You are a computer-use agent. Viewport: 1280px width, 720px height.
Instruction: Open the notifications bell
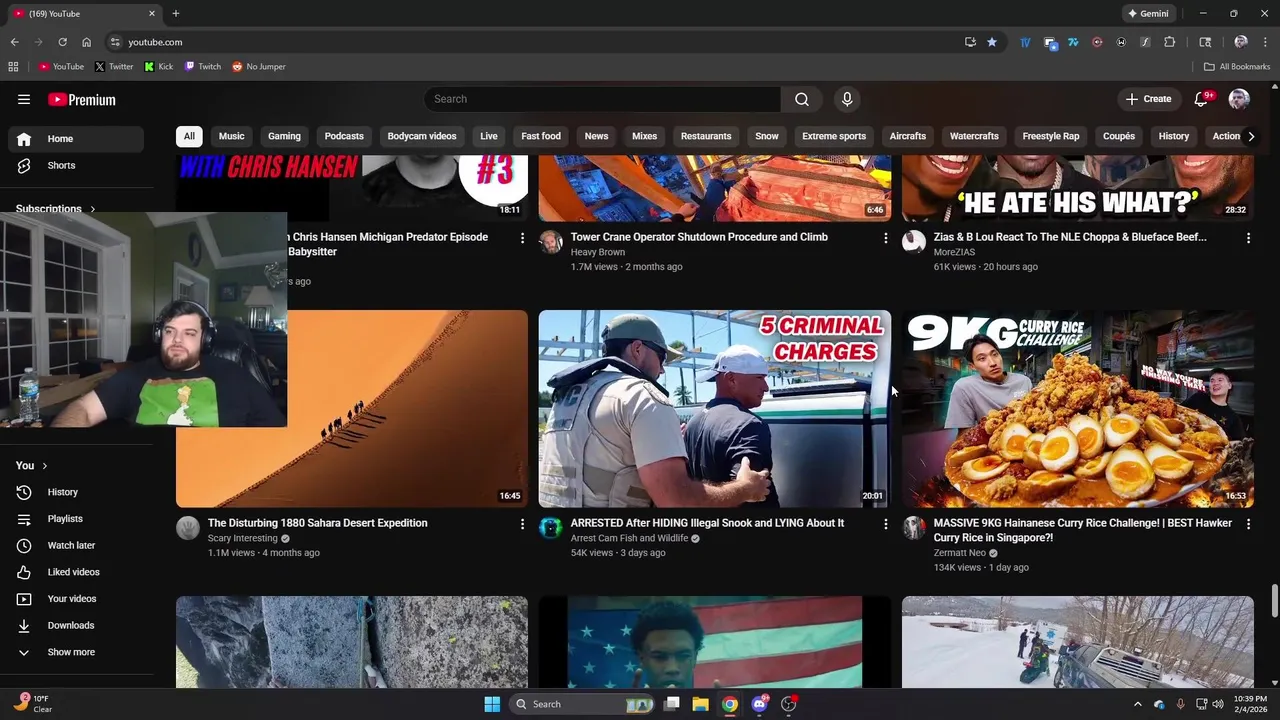pyautogui.click(x=1202, y=99)
